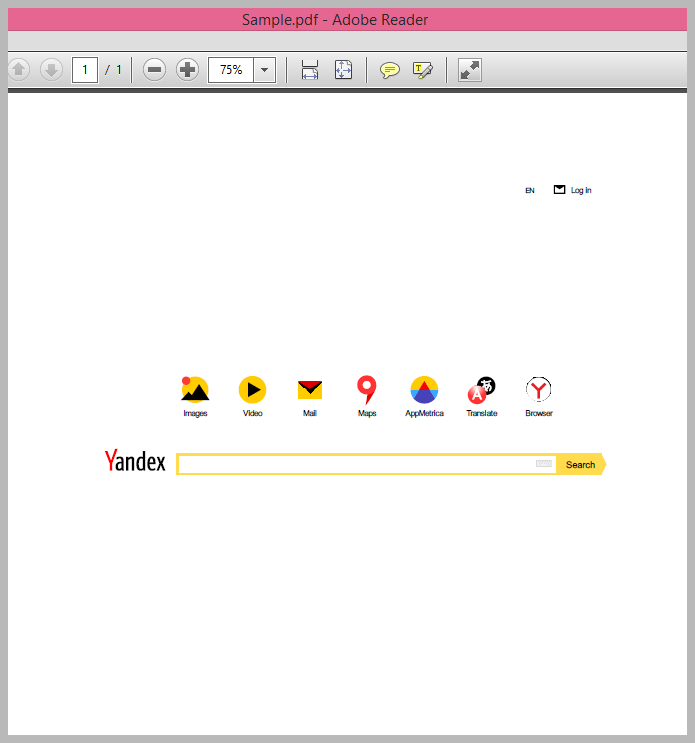The image size is (695, 743).
Task: Open the Mail envelope icon
Action: pos(310,390)
